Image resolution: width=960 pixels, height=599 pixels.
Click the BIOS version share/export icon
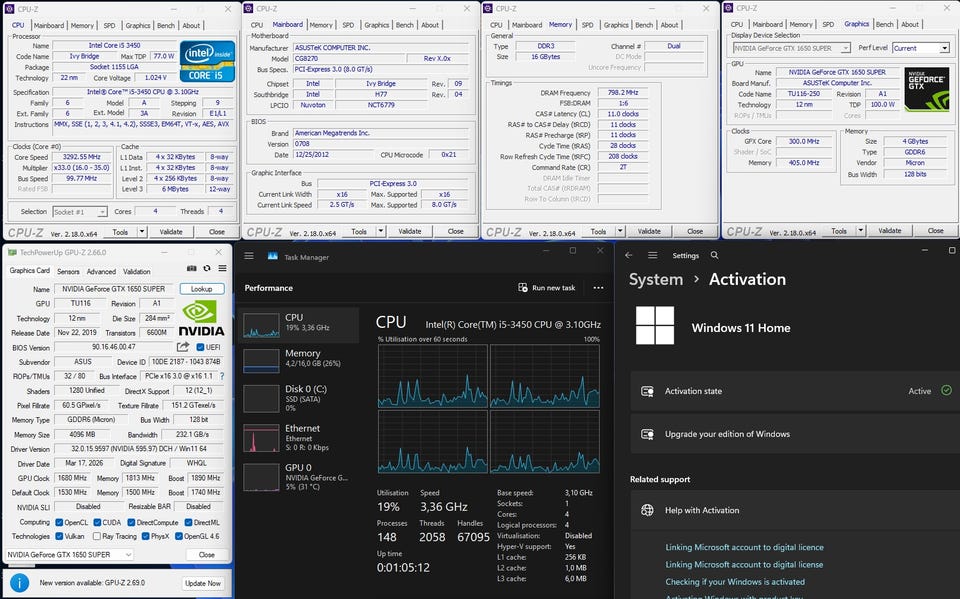click(x=183, y=347)
